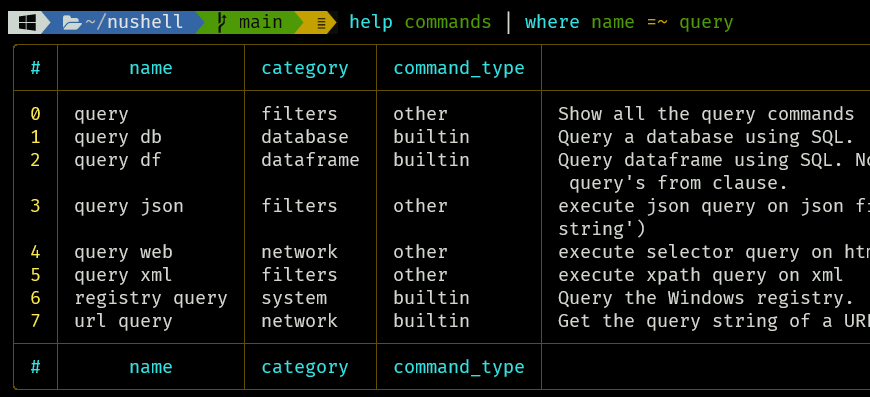Click the registry query name cell
Viewport: 870px width, 397px height.
click(151, 299)
